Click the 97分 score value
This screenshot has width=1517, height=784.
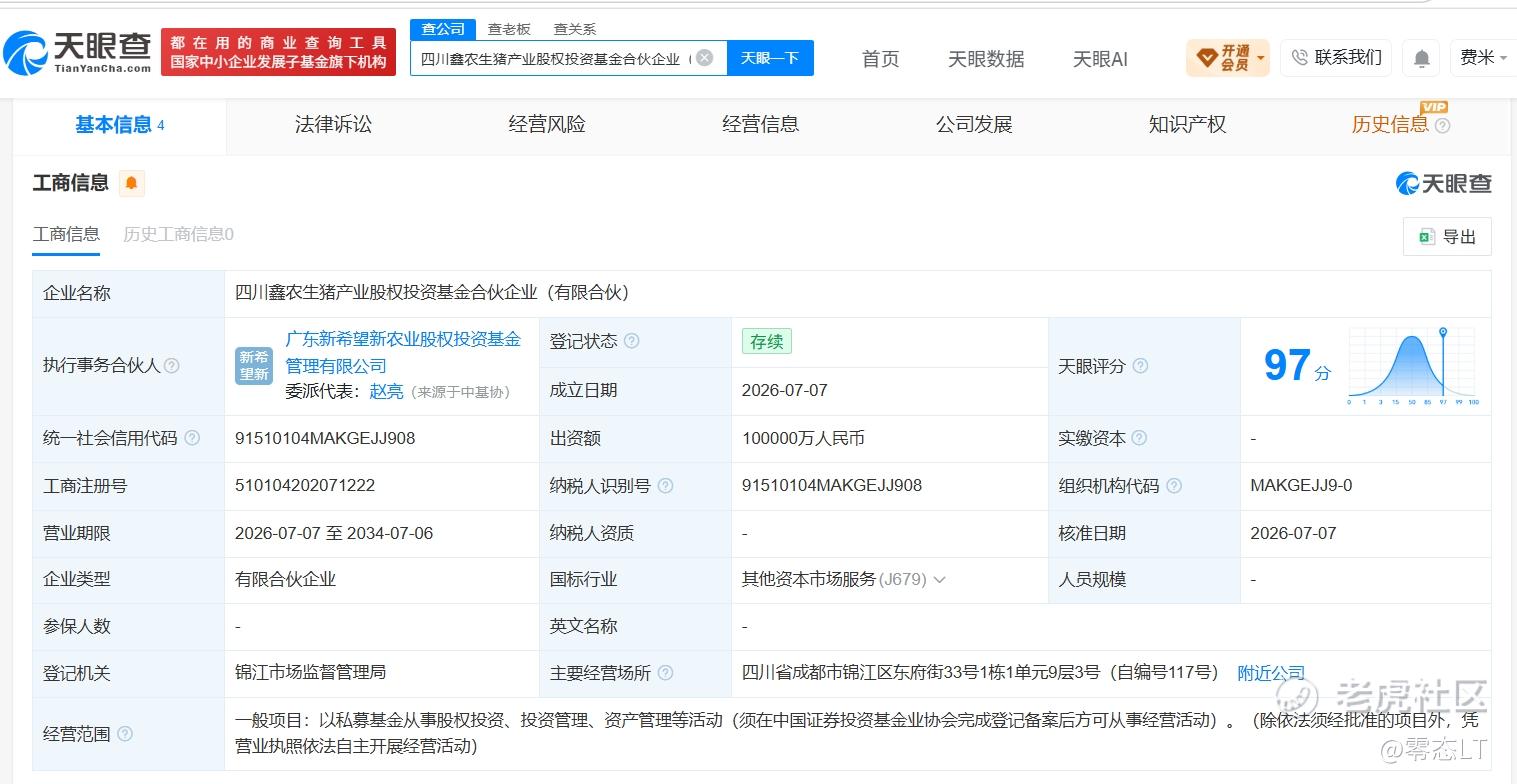click(1297, 366)
